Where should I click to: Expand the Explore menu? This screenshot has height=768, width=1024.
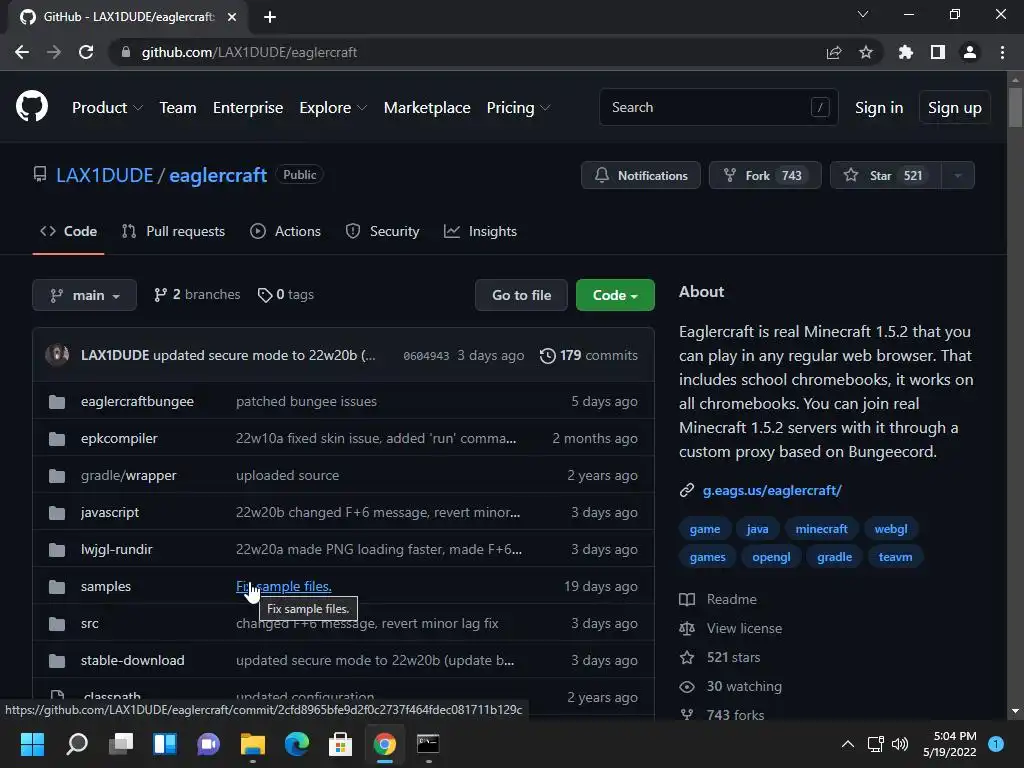[x=333, y=108]
